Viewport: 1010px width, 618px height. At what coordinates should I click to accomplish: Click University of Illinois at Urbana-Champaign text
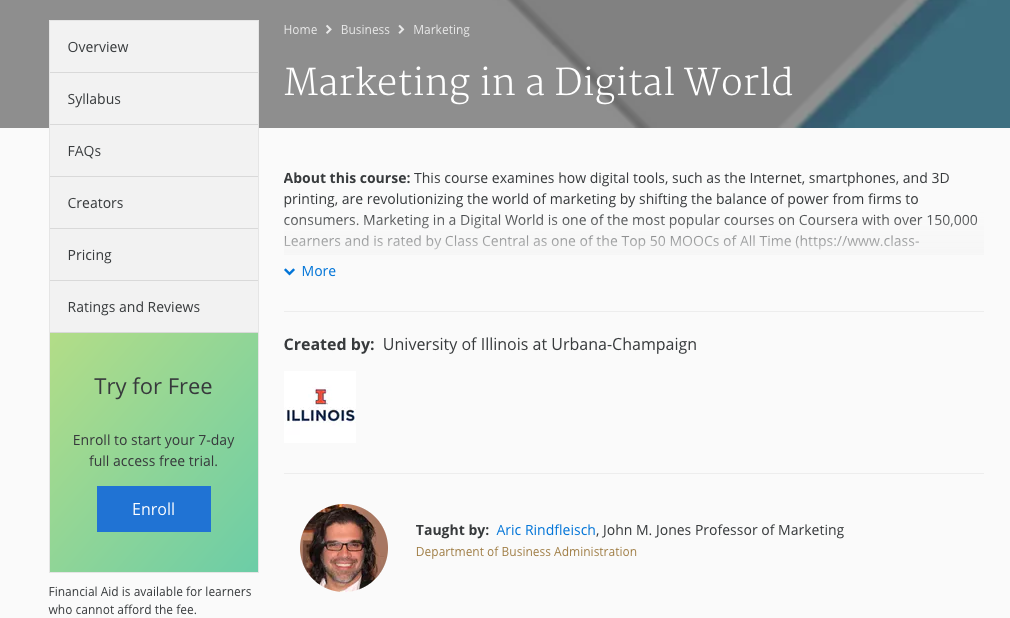(539, 344)
